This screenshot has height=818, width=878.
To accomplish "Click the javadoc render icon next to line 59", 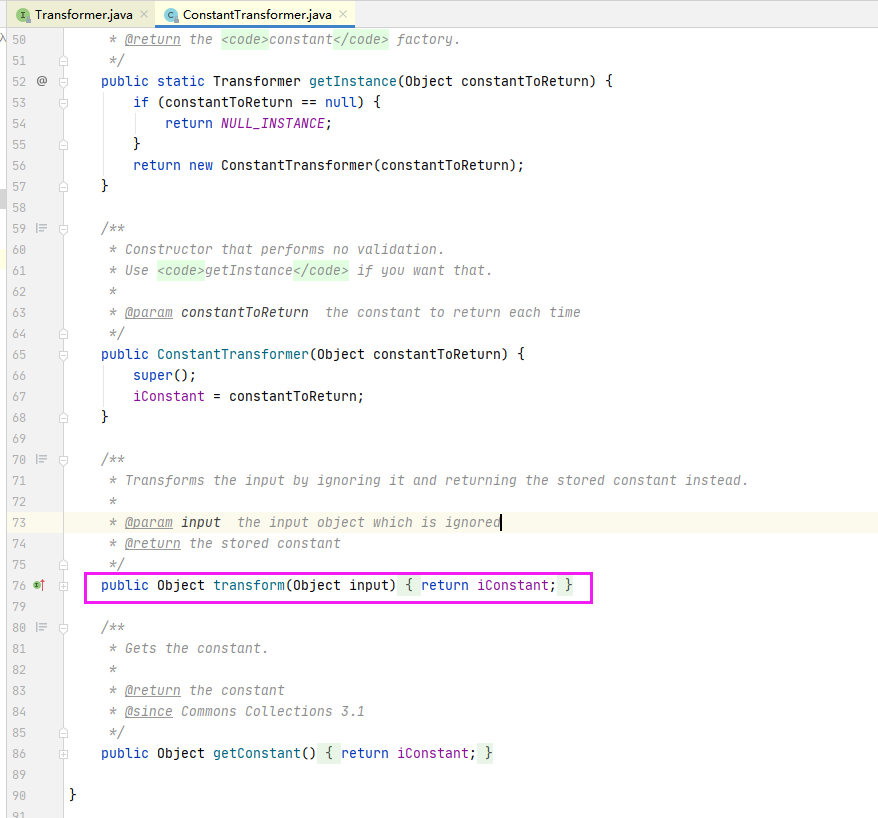I will tap(40, 228).
